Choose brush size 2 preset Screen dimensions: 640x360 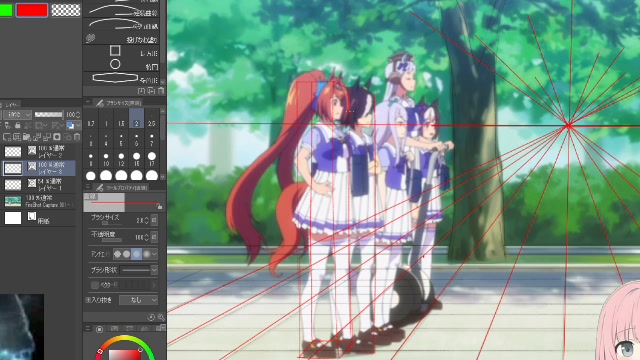click(136, 119)
